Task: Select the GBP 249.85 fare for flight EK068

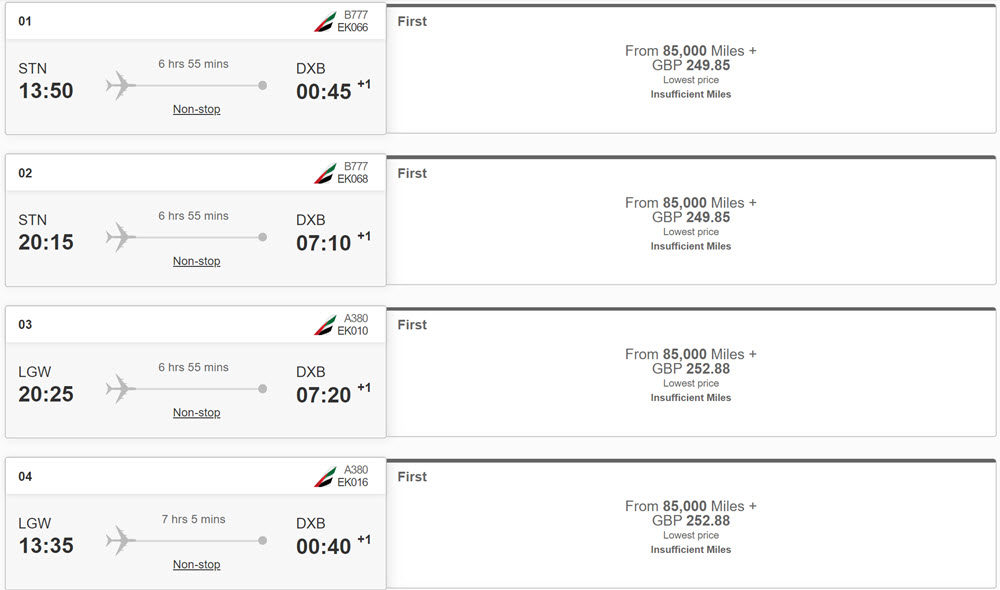Action: [691, 221]
